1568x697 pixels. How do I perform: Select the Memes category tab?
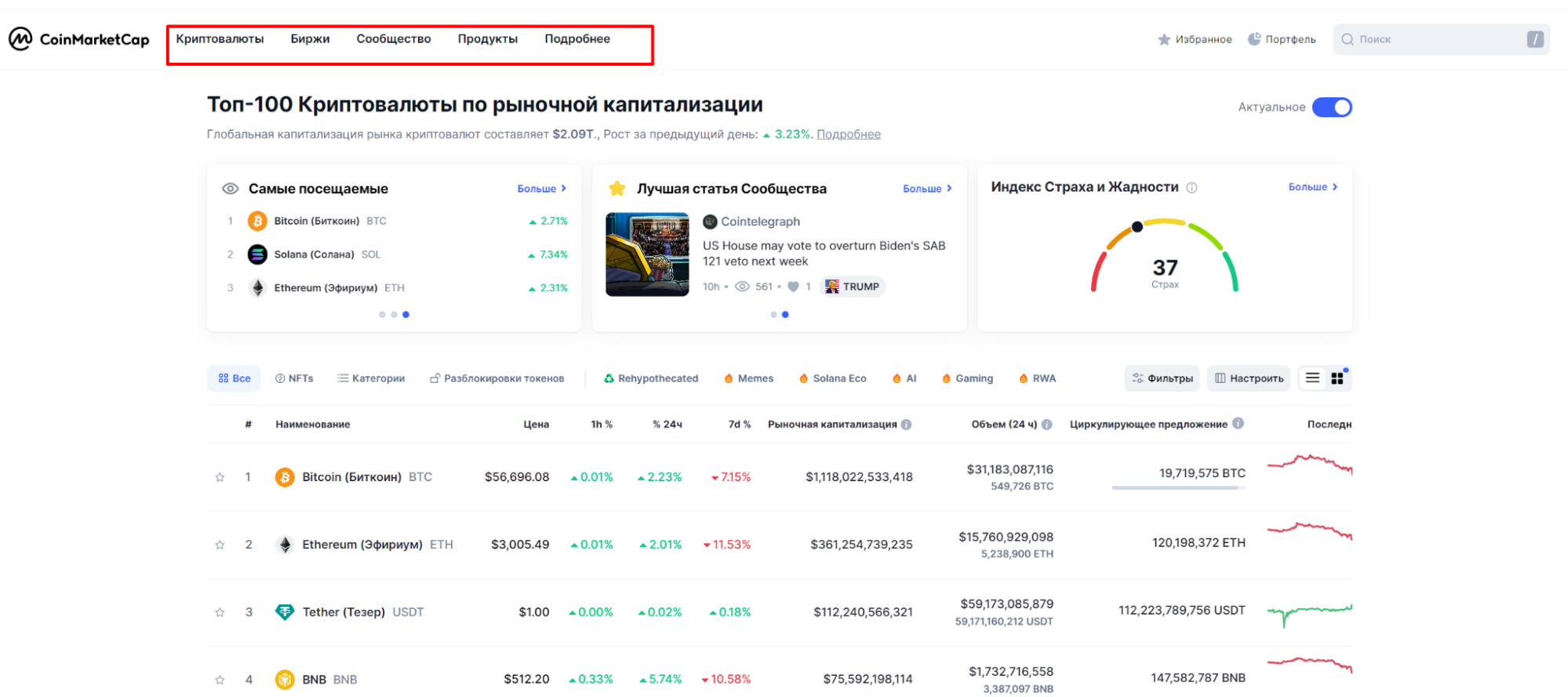[748, 378]
